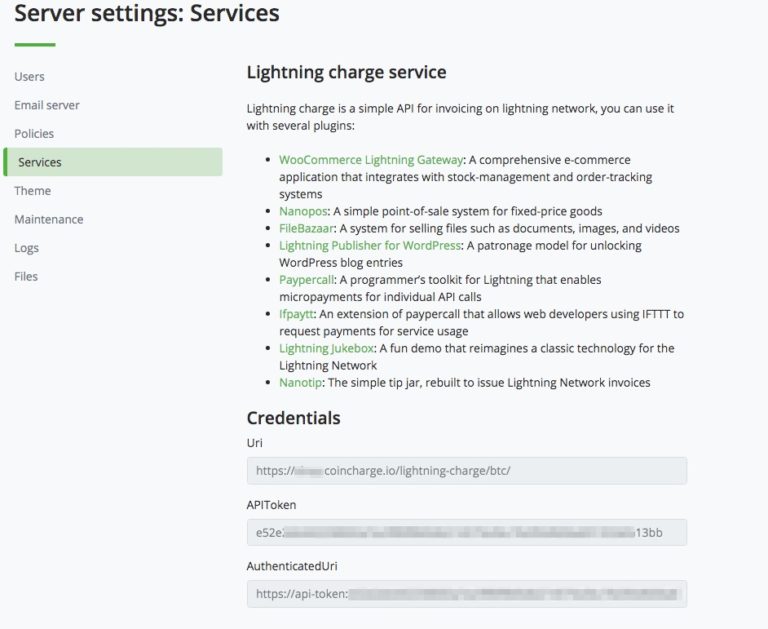Open the Users settings section

click(x=29, y=76)
